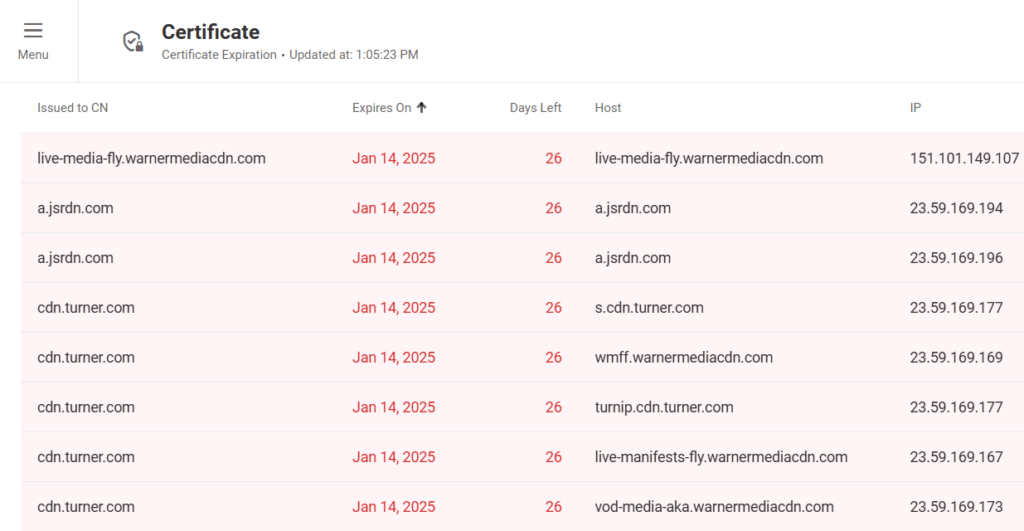Select the row with IP 23.59.169.194
The height and width of the screenshot is (531, 1024).
click(x=956, y=208)
